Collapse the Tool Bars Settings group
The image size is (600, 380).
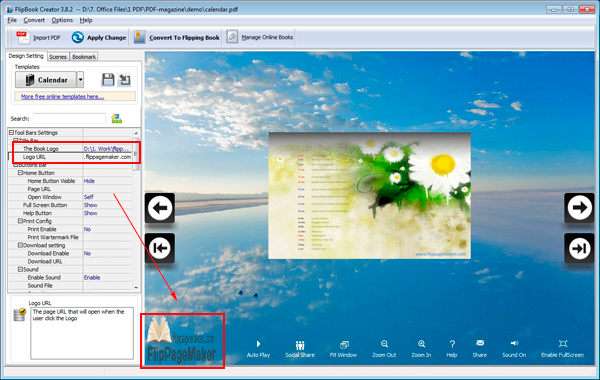click(x=11, y=132)
